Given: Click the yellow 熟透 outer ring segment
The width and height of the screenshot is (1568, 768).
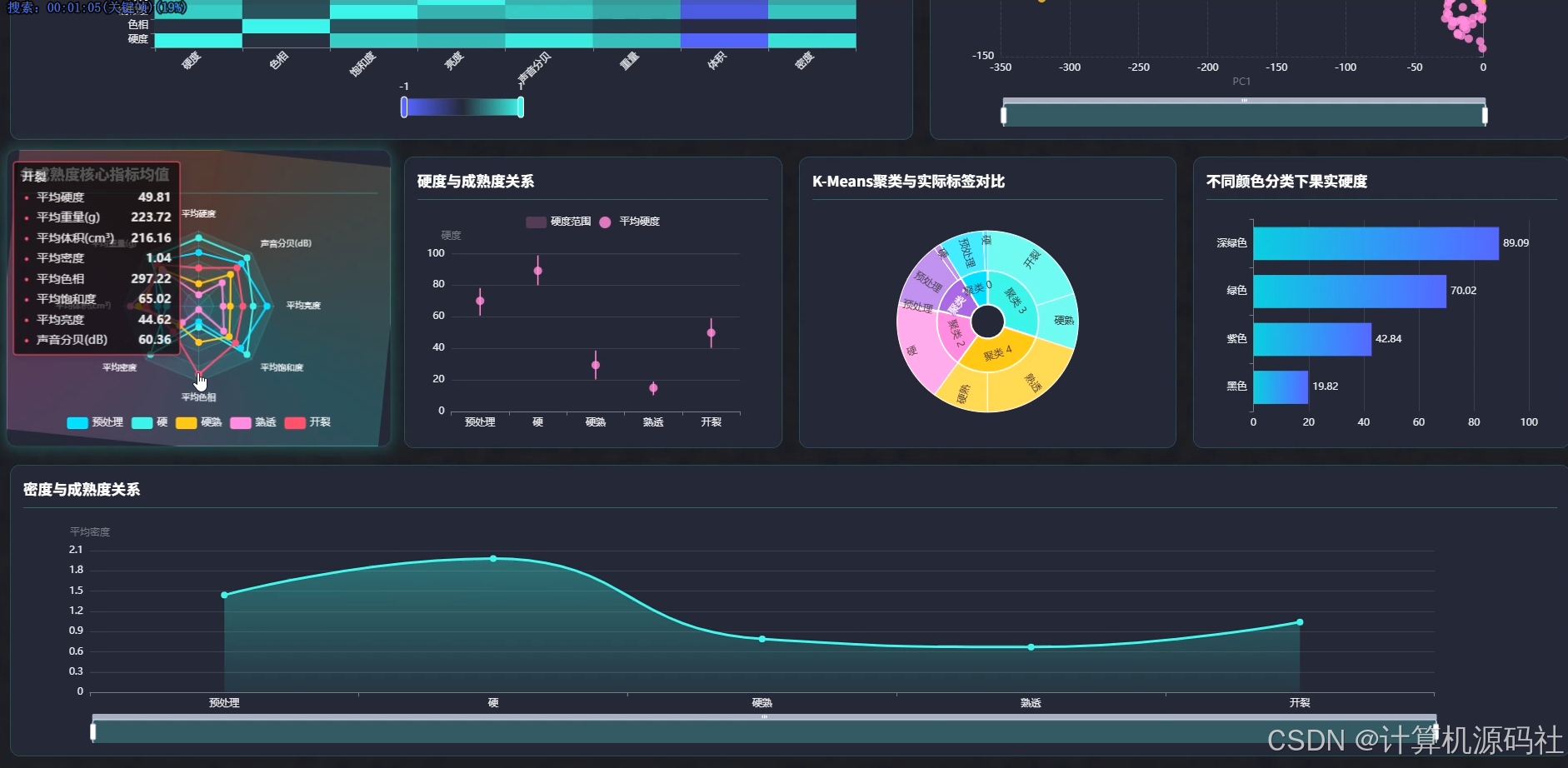Looking at the screenshot, I should click(1031, 383).
